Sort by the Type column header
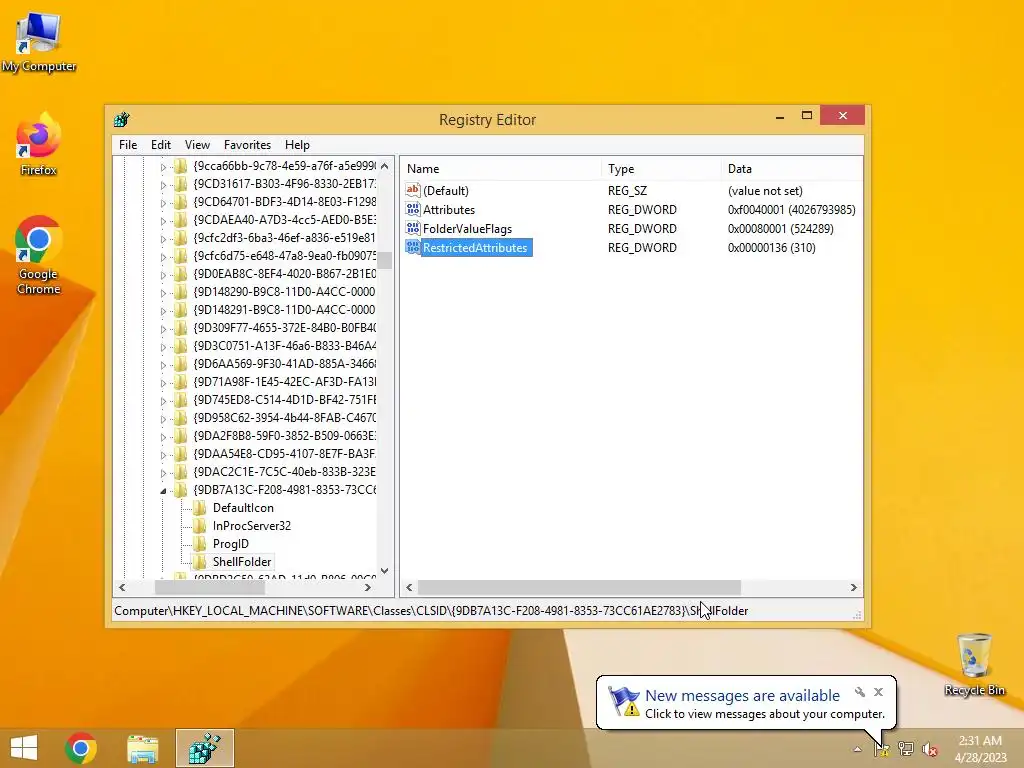The height and width of the screenshot is (768, 1024). click(x=661, y=168)
